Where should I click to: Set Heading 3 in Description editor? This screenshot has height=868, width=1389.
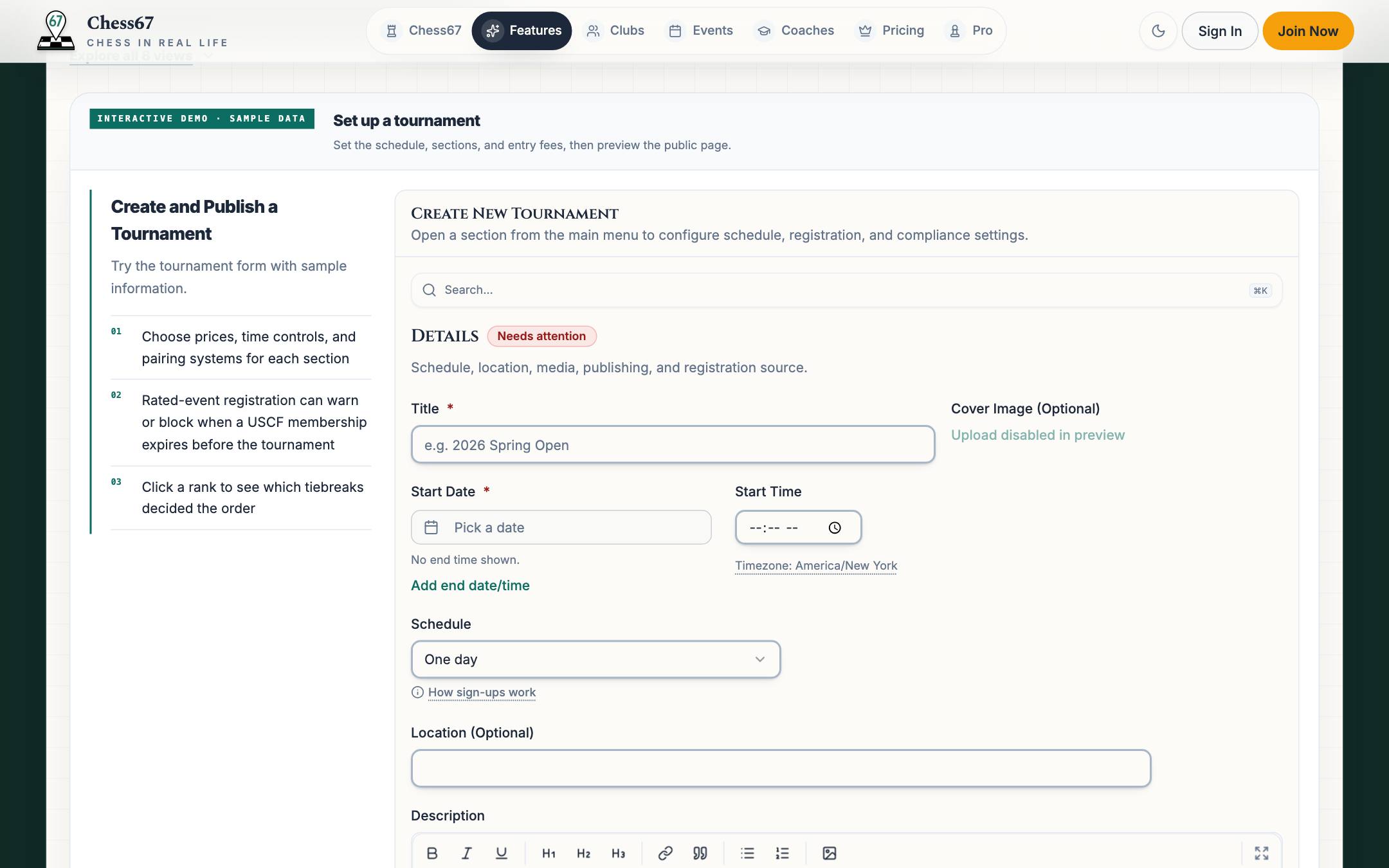click(618, 853)
